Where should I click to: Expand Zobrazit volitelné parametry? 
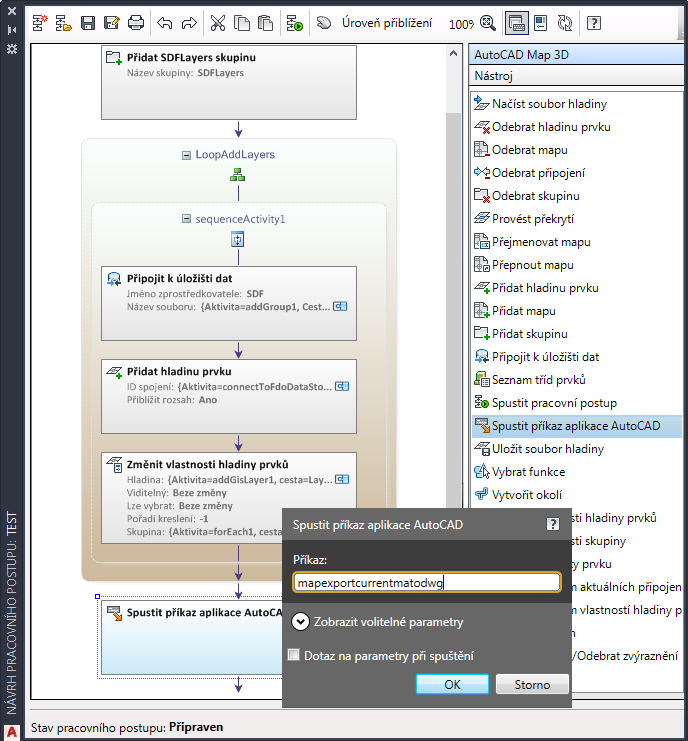(x=301, y=622)
